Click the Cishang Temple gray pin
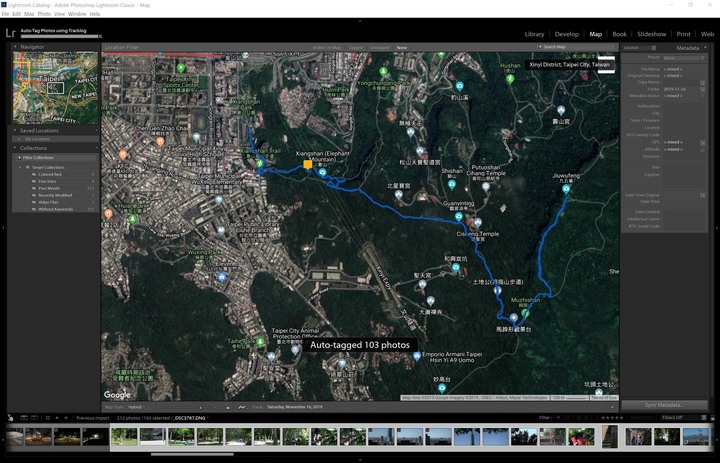This screenshot has height=463, width=720. pyautogui.click(x=478, y=223)
